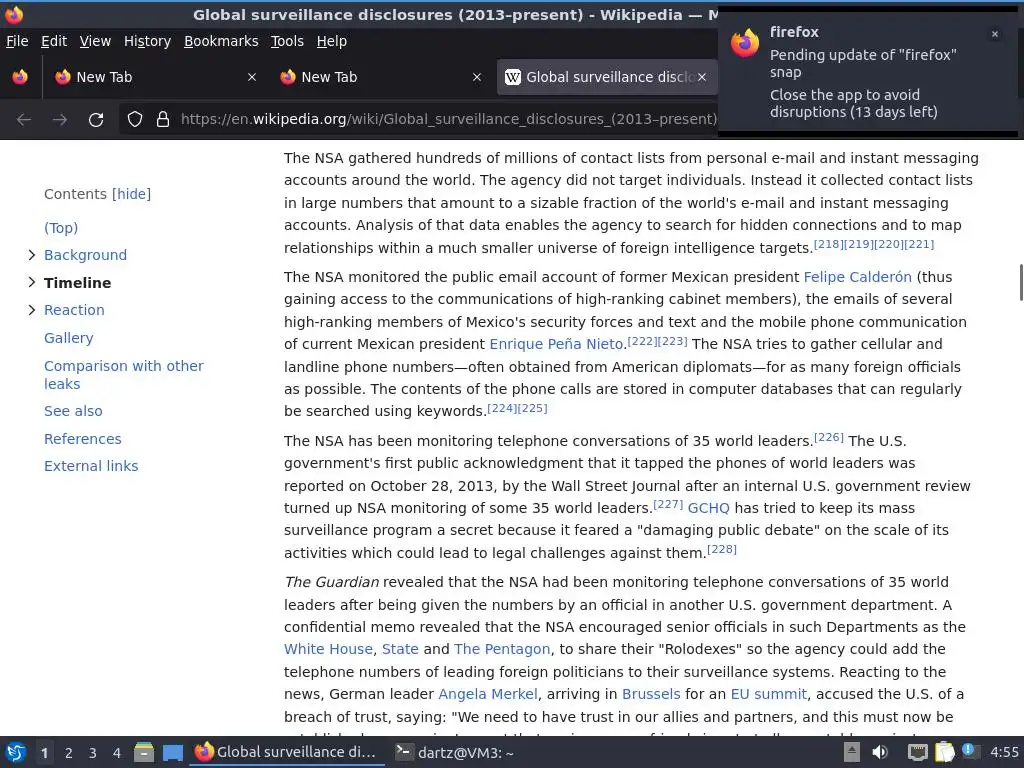The height and width of the screenshot is (768, 1024).
Task: Open the Brussels link
Action: pyautogui.click(x=651, y=694)
